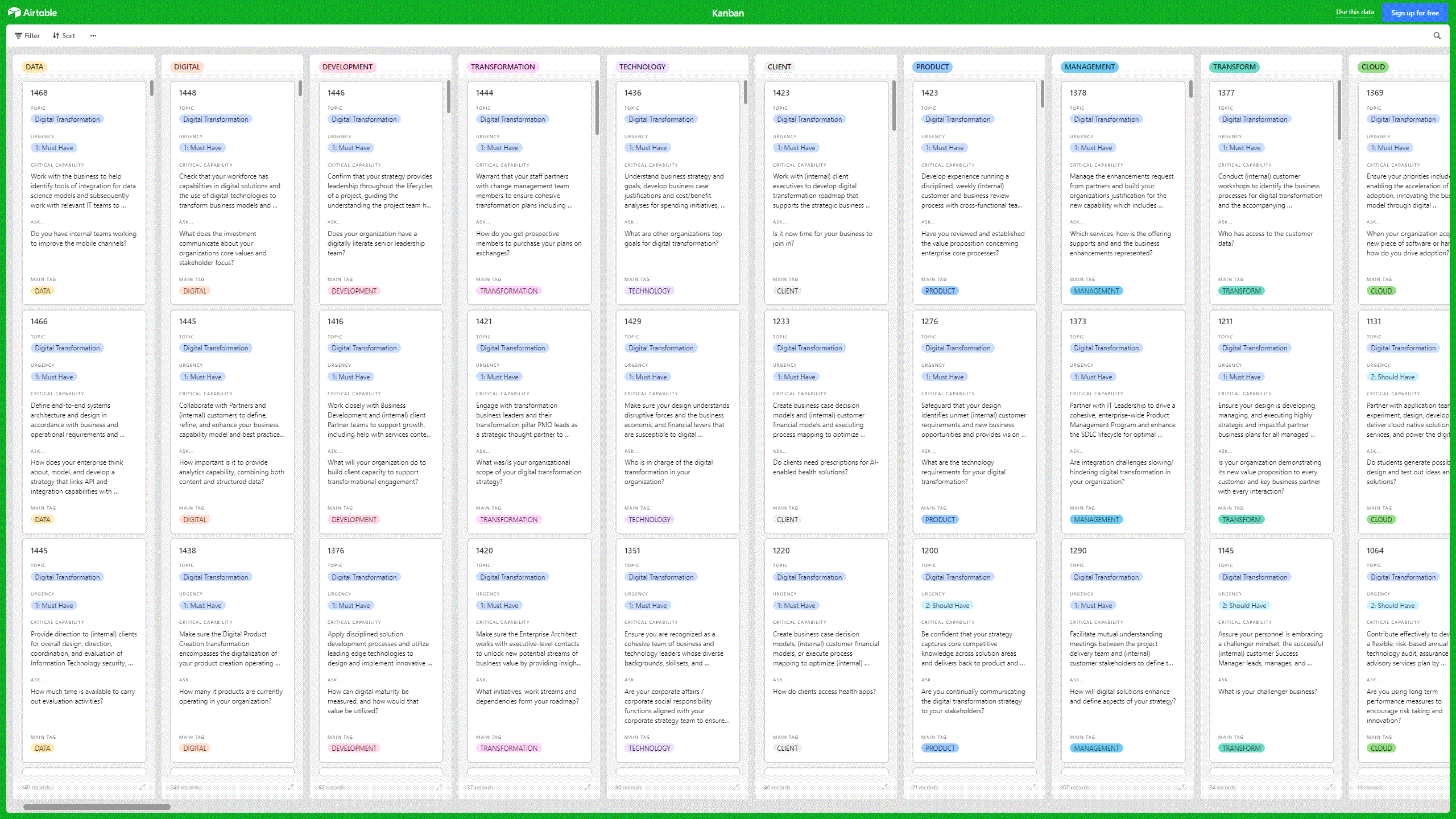Select the CLOUD column header
This screenshot has height=819, width=1456.
[1373, 67]
